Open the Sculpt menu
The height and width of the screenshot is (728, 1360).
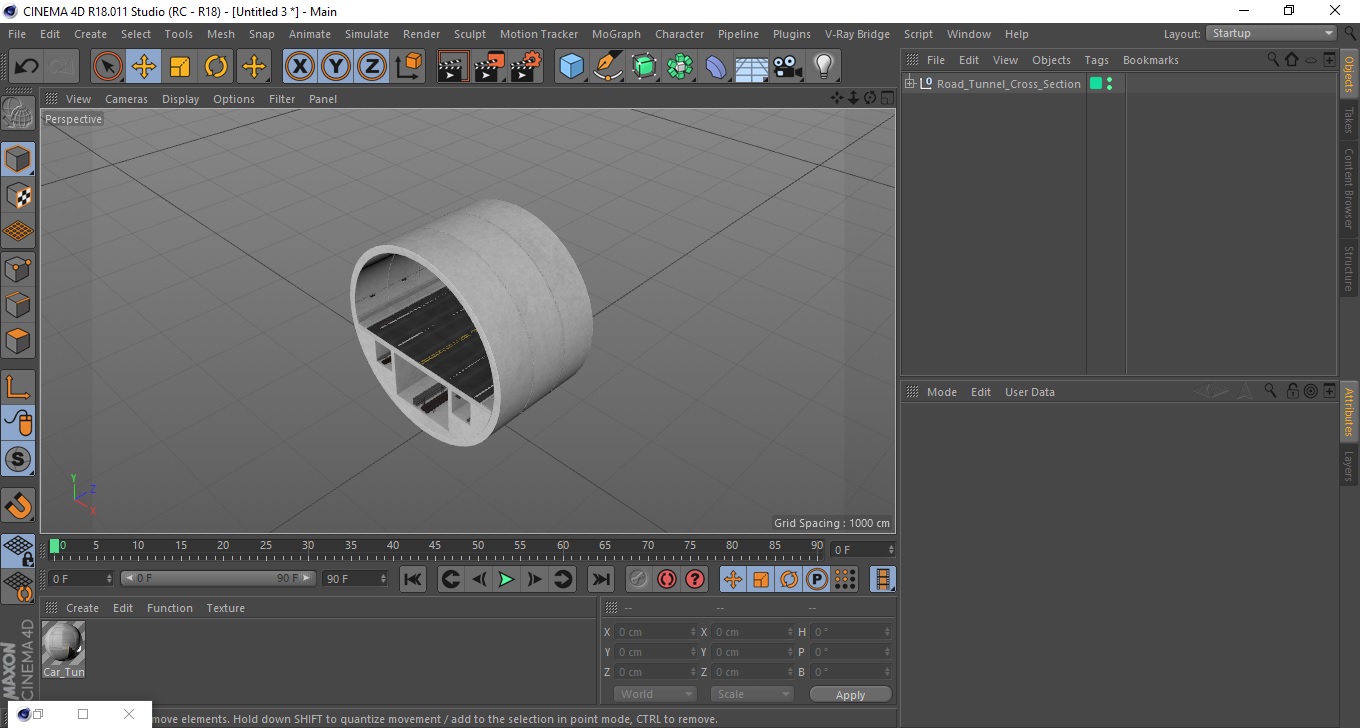click(470, 34)
